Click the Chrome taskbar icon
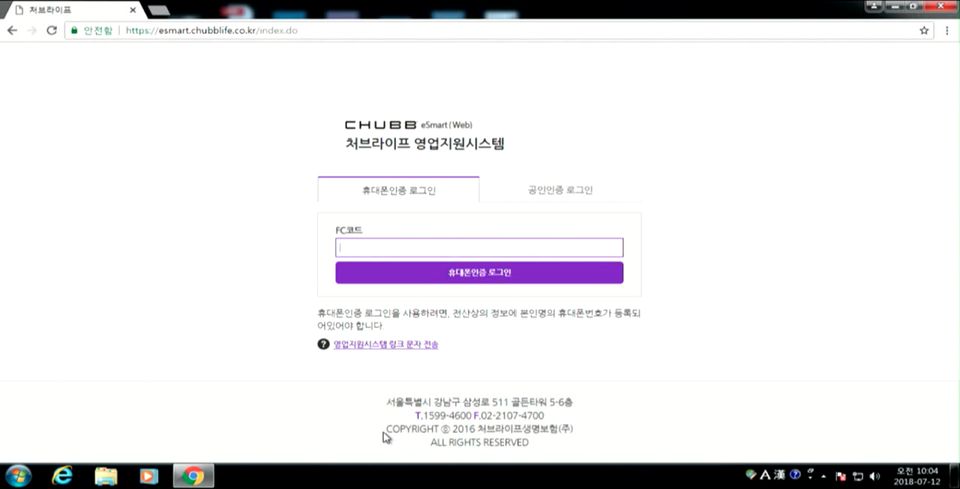Image resolution: width=960 pixels, height=489 pixels. pyautogui.click(x=193, y=476)
